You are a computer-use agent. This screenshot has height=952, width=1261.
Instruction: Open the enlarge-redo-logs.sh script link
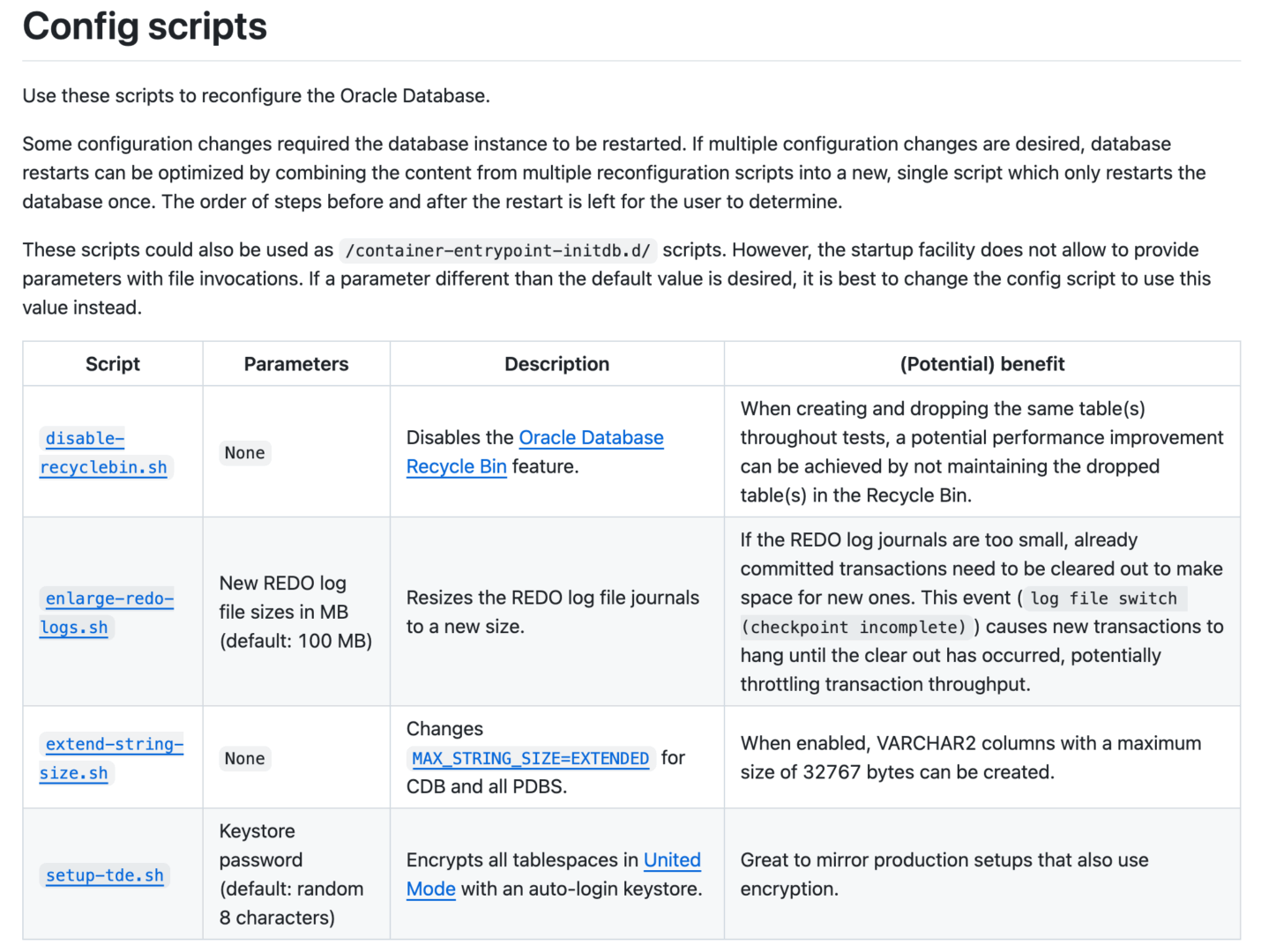(108, 599)
